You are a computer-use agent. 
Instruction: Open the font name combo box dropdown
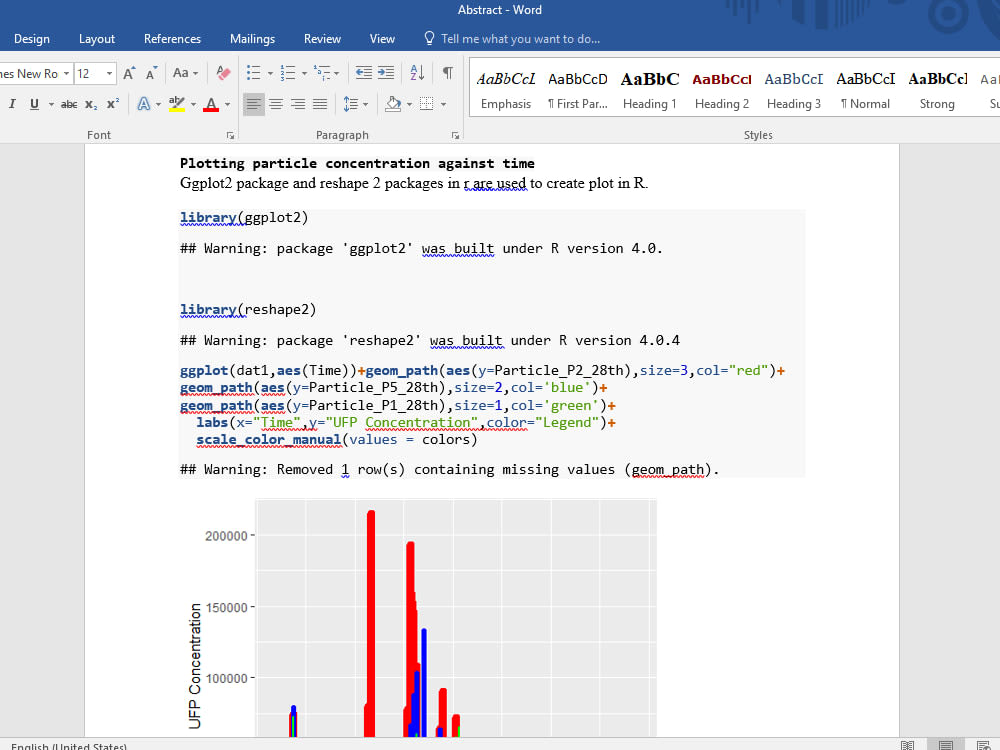click(66, 73)
